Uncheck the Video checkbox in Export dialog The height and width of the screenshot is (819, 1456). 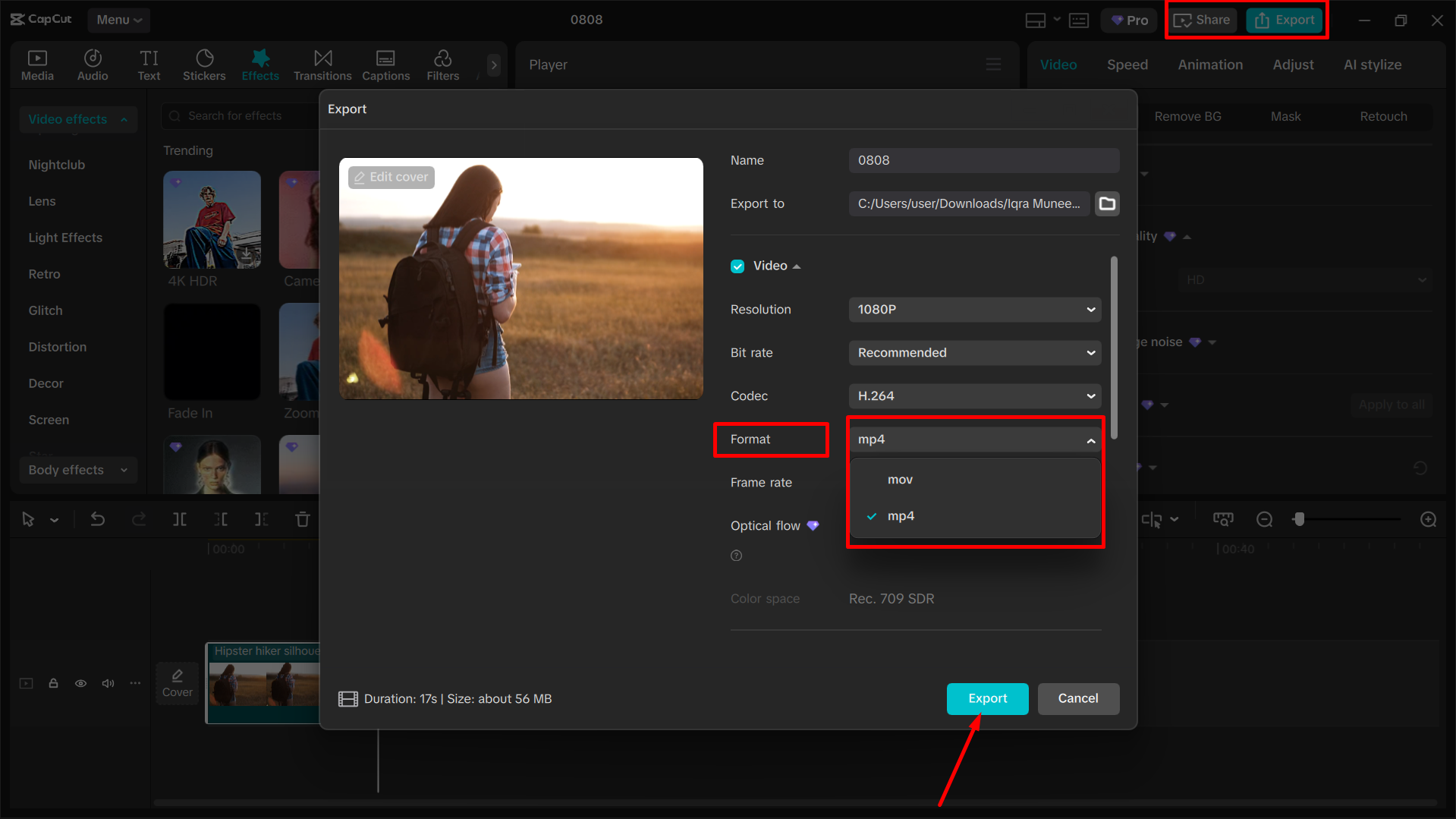tap(737, 266)
